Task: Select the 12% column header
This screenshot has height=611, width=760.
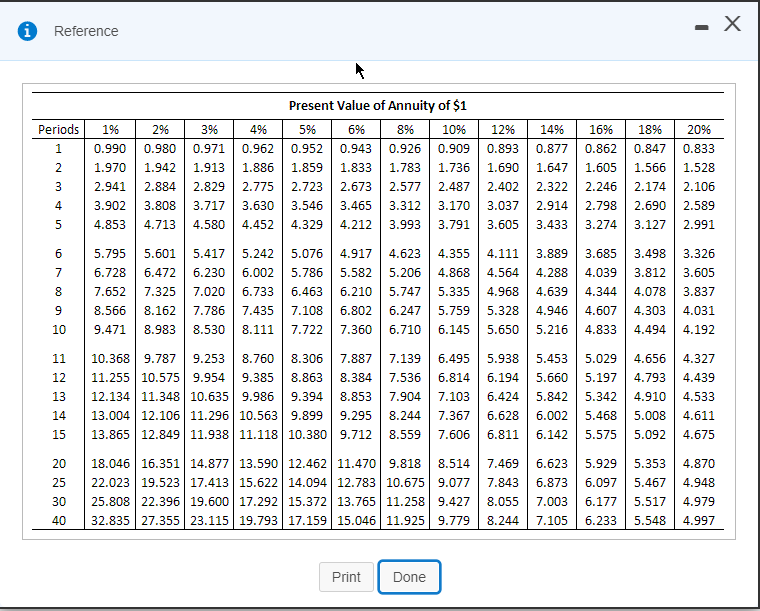Action: click(503, 130)
